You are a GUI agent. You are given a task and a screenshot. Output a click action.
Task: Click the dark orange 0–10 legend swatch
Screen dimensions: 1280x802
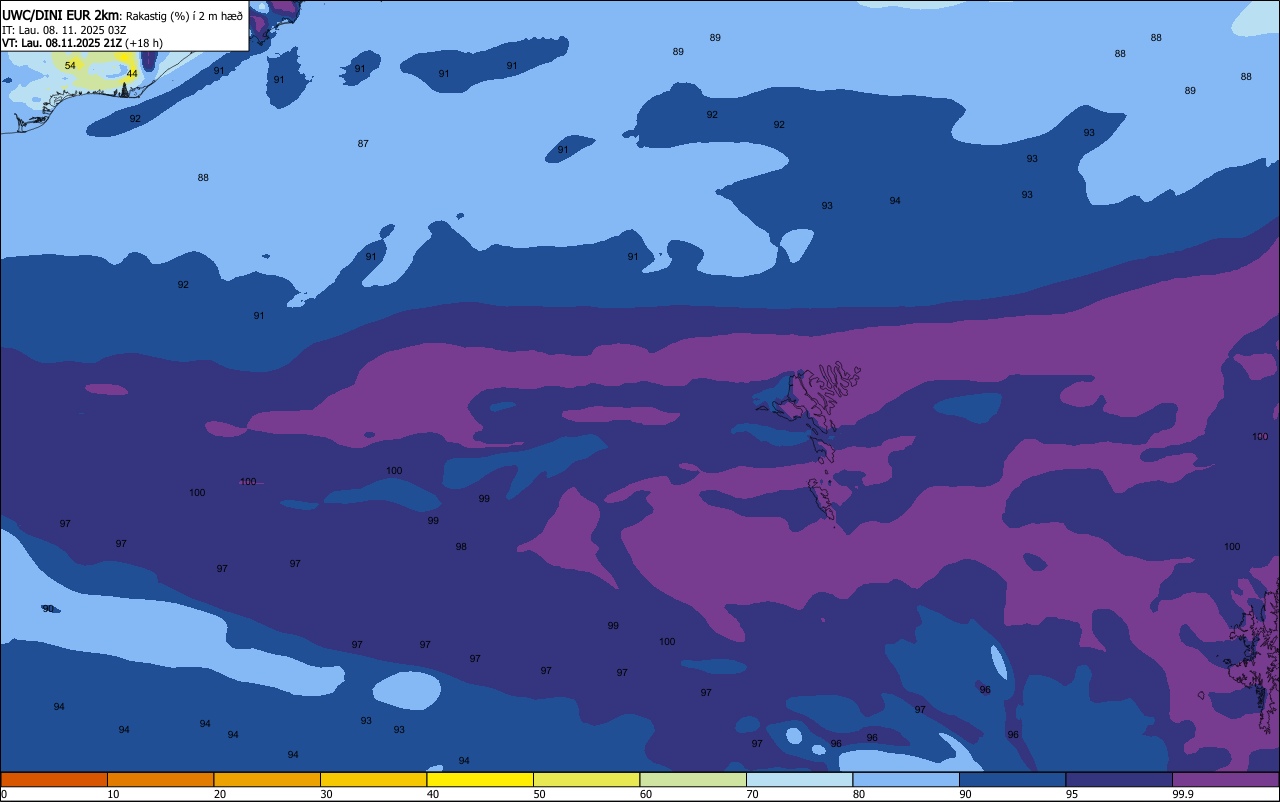pos(54,779)
